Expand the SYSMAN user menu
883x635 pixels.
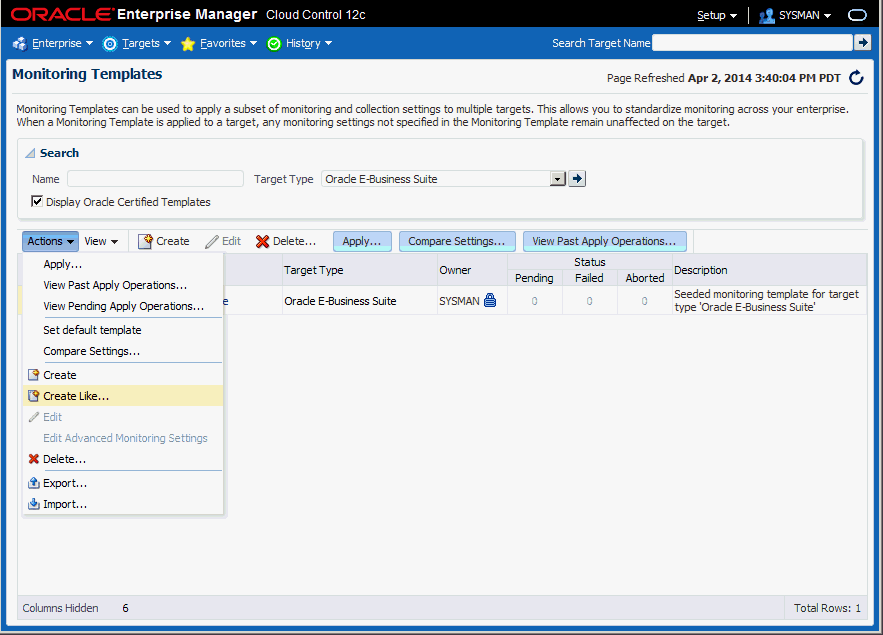click(805, 15)
